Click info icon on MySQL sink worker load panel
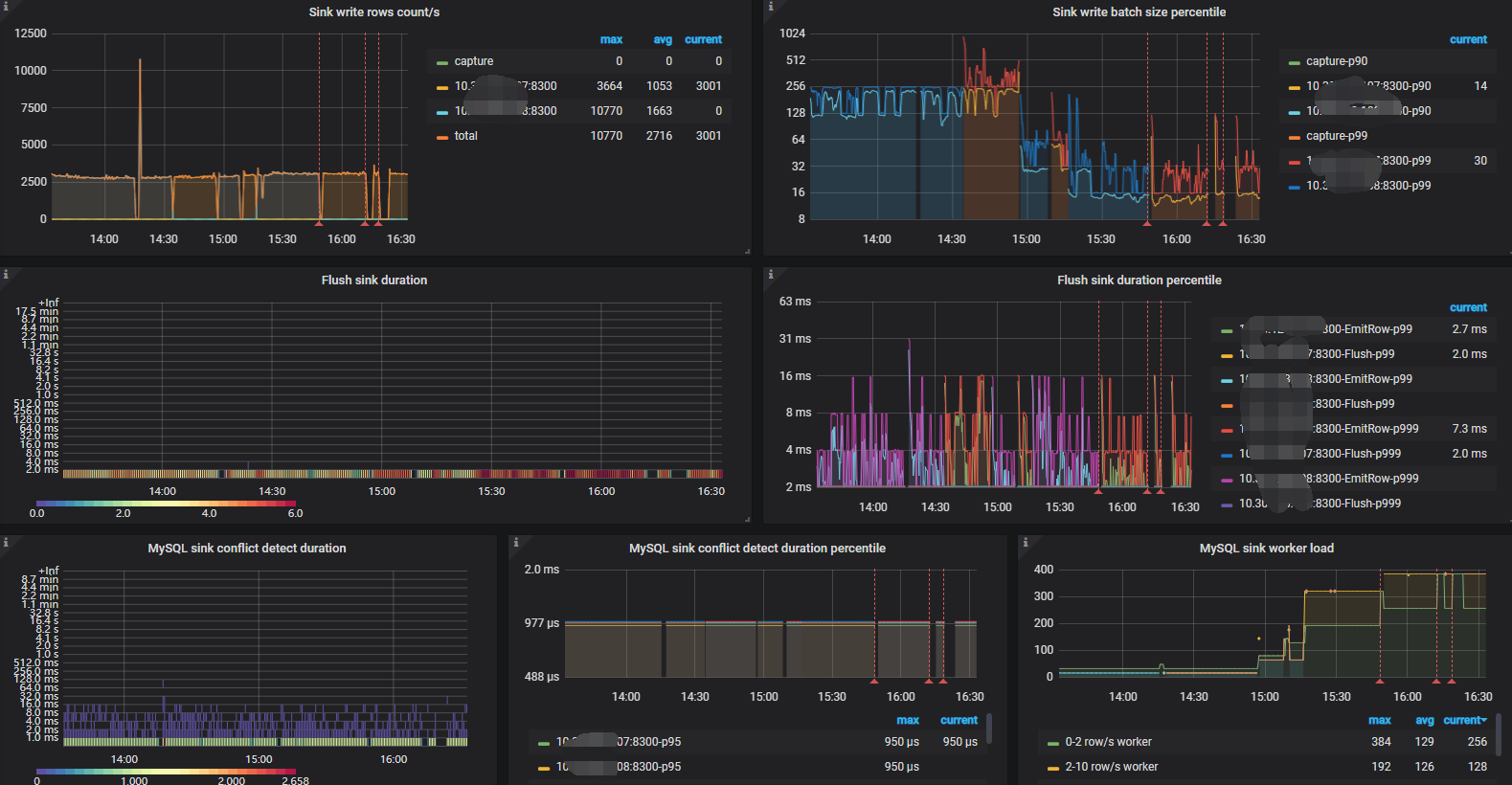The image size is (1512, 785). click(1026, 542)
